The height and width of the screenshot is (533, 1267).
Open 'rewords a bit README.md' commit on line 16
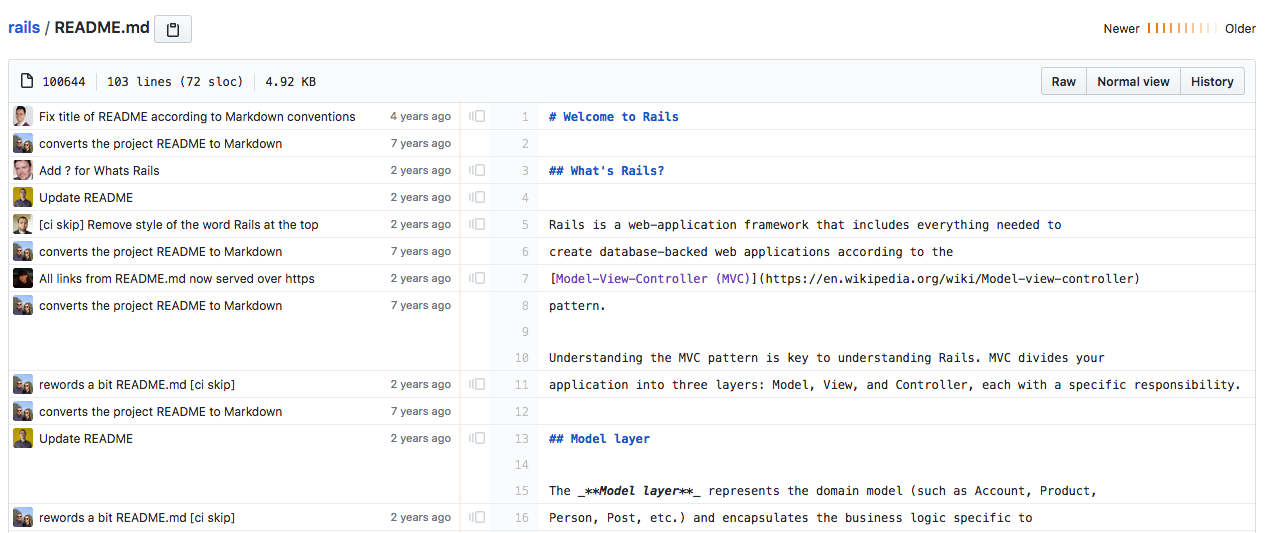coord(137,517)
